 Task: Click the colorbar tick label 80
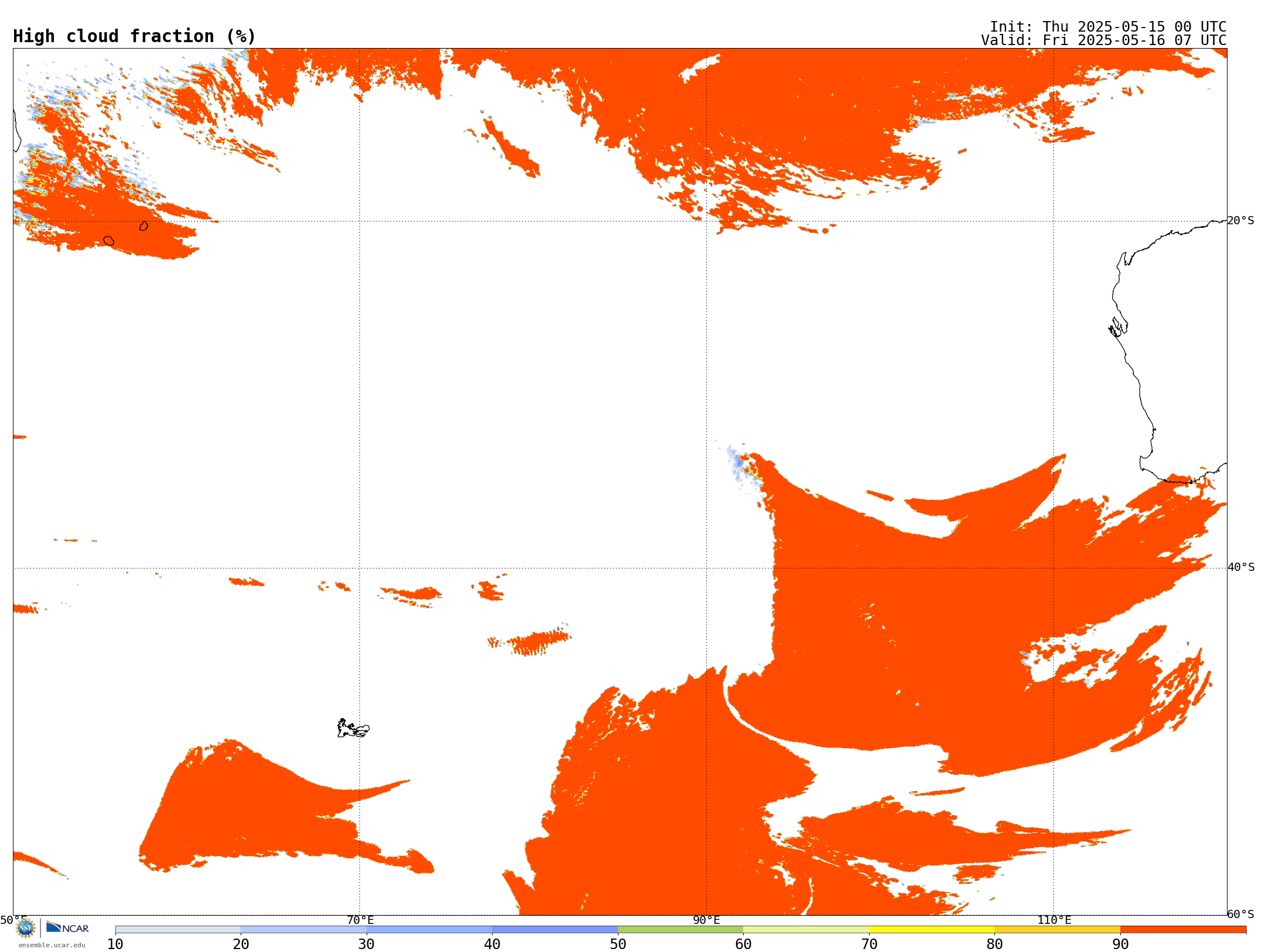tap(994, 944)
